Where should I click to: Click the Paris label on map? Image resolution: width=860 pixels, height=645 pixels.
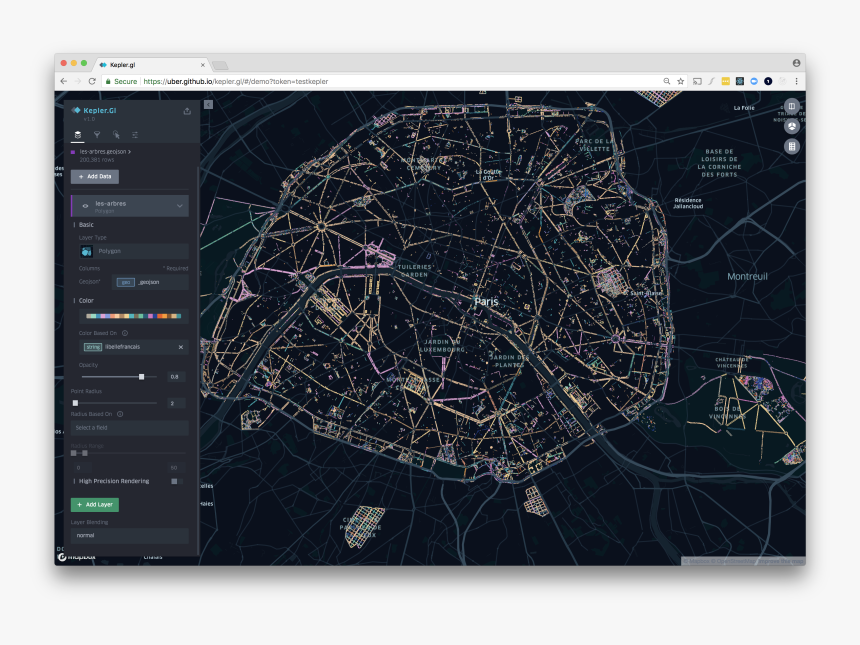486,302
